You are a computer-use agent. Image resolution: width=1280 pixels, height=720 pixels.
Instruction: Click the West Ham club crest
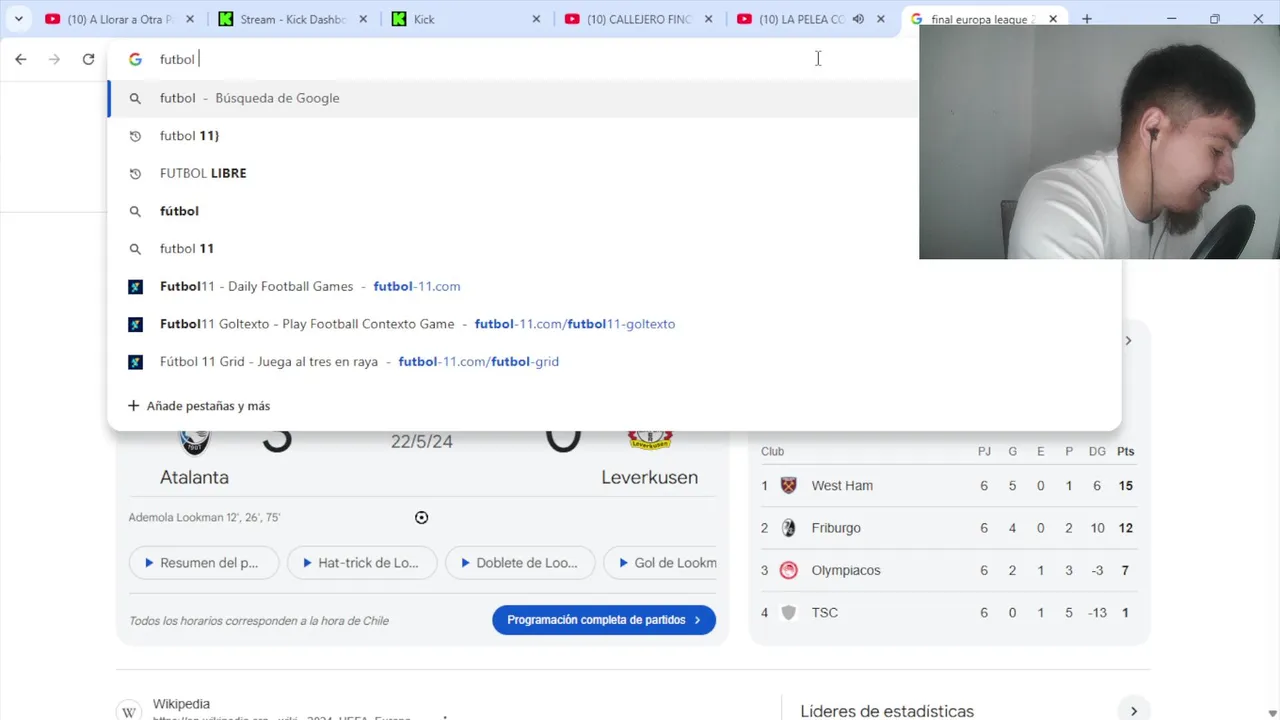pyautogui.click(x=789, y=486)
